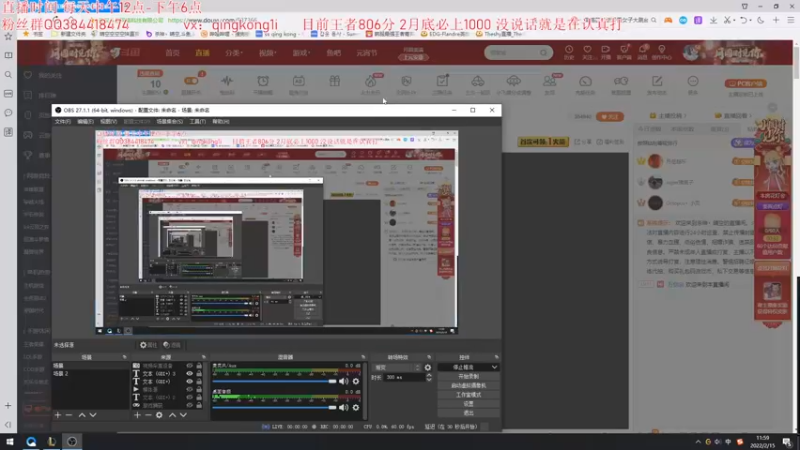This screenshot has height=450, width=800.
Task: Toggle the lock on the media source row
Action: pyautogui.click(x=199, y=389)
